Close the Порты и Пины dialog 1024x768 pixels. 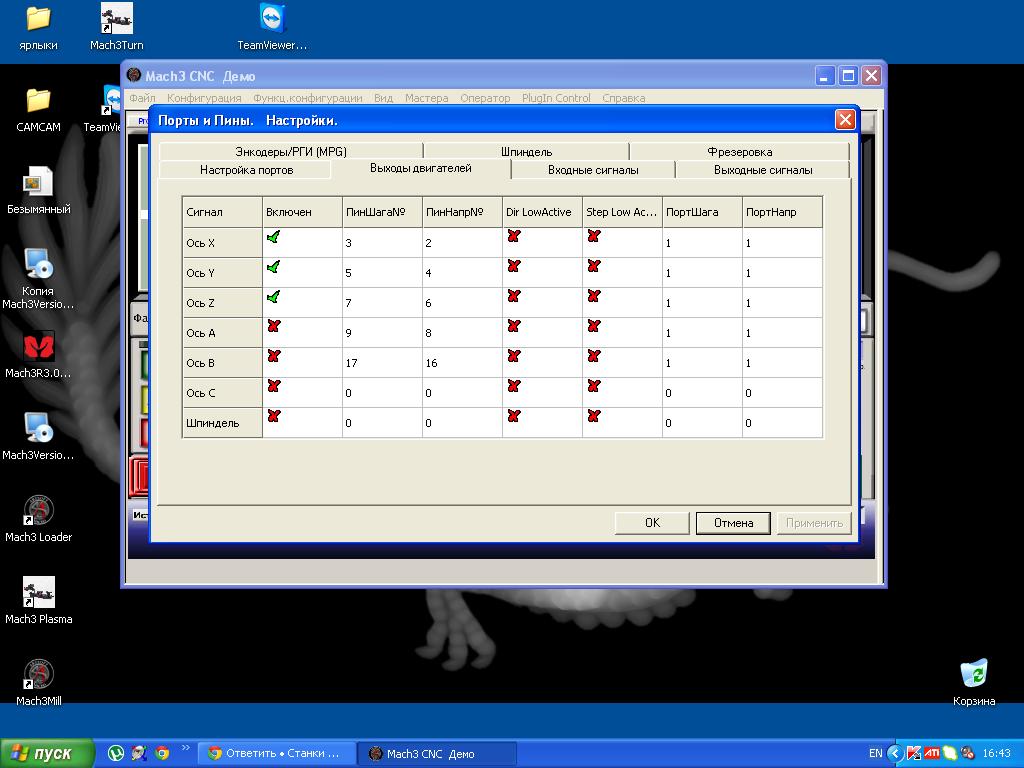pyautogui.click(x=845, y=120)
